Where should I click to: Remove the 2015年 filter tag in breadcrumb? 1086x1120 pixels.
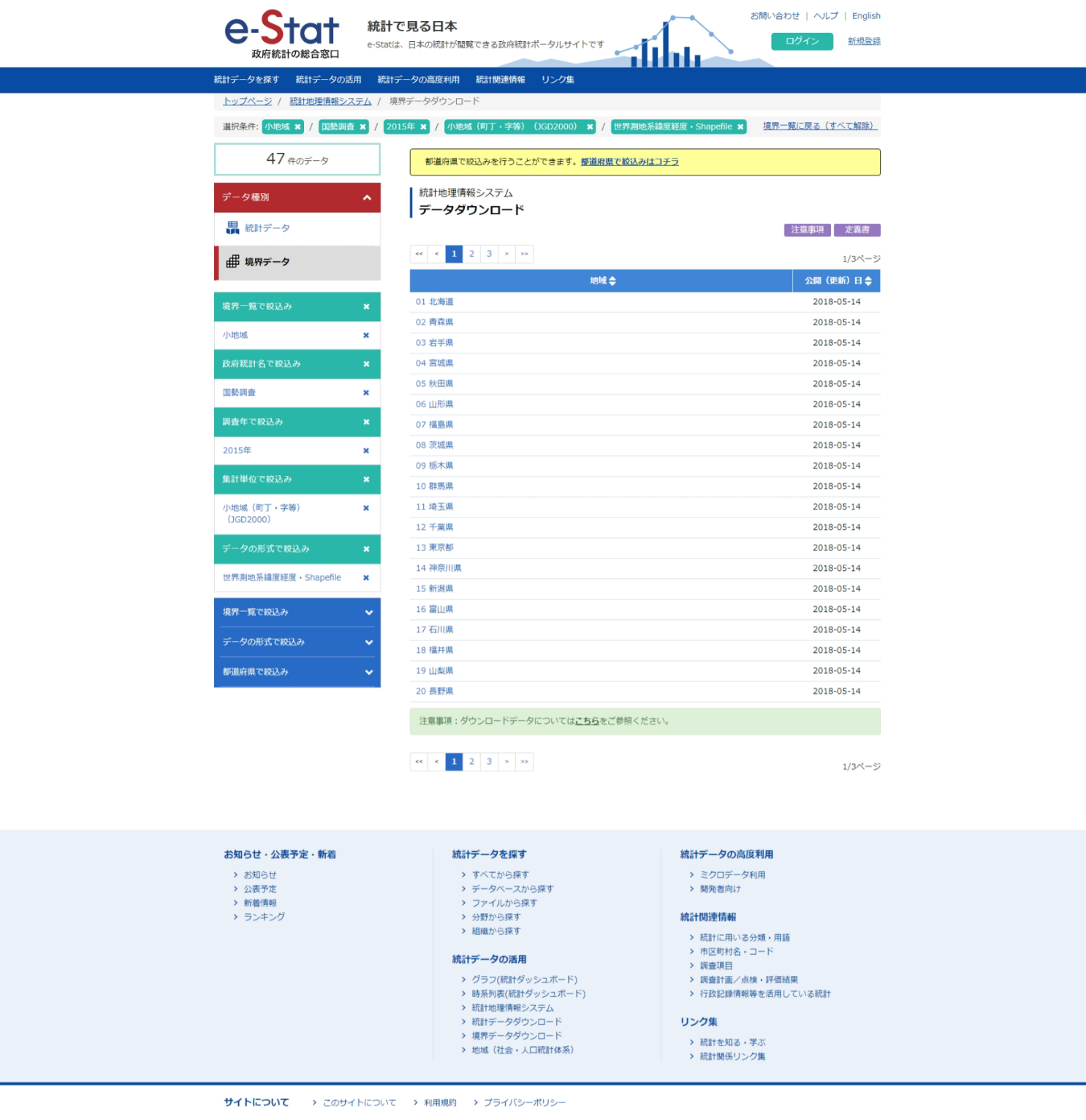click(423, 127)
